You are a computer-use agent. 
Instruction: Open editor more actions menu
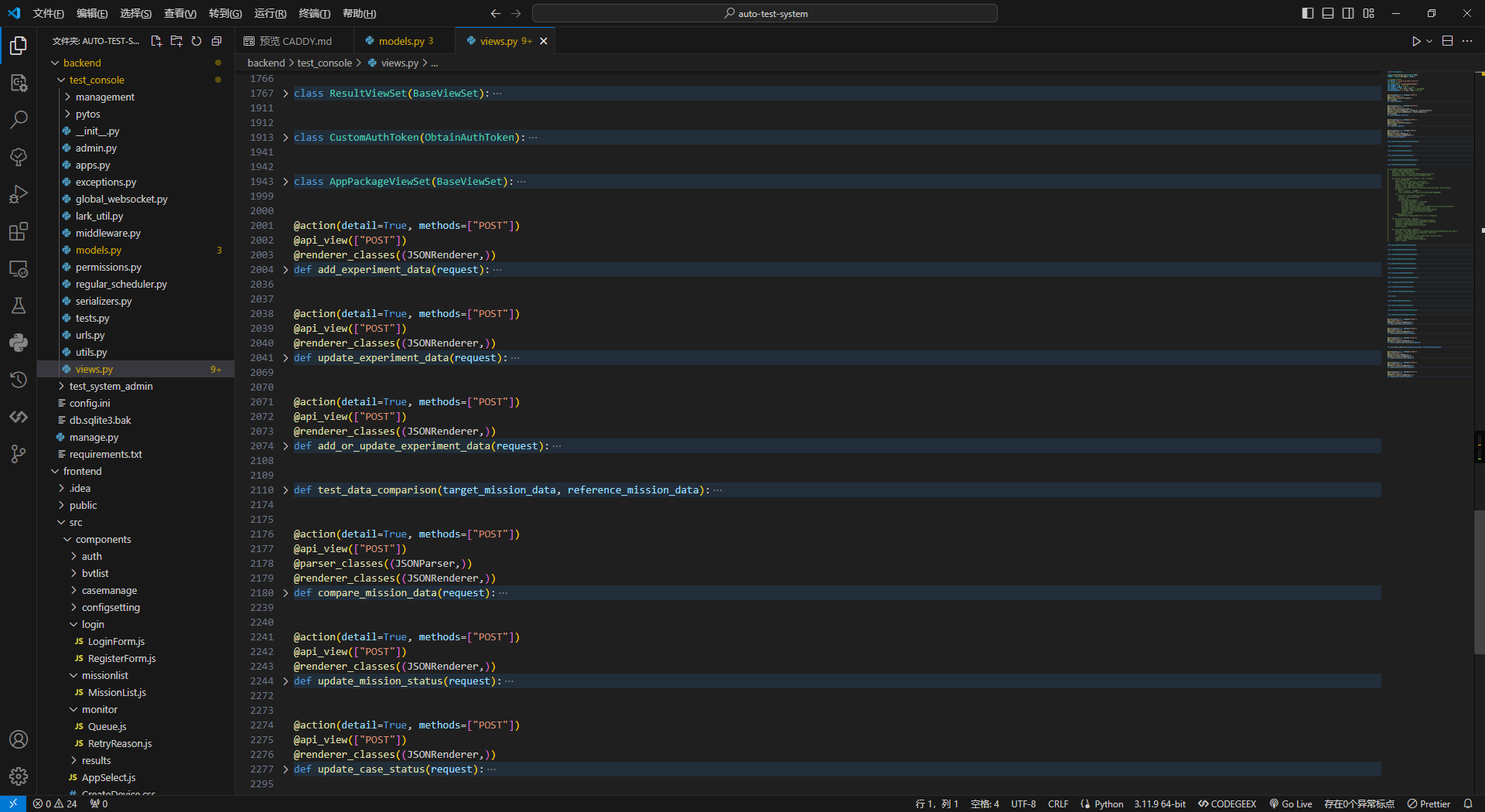tap(1467, 41)
